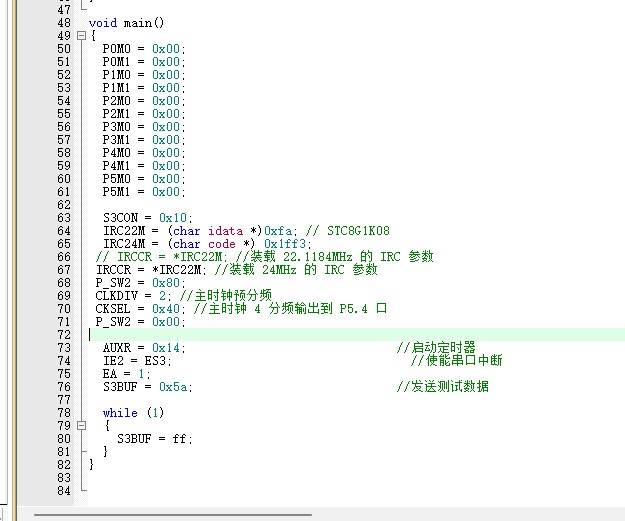The height and width of the screenshot is (521, 625).
Task: Click the line 'P_SW2 = 0x80;'
Action: [140, 283]
